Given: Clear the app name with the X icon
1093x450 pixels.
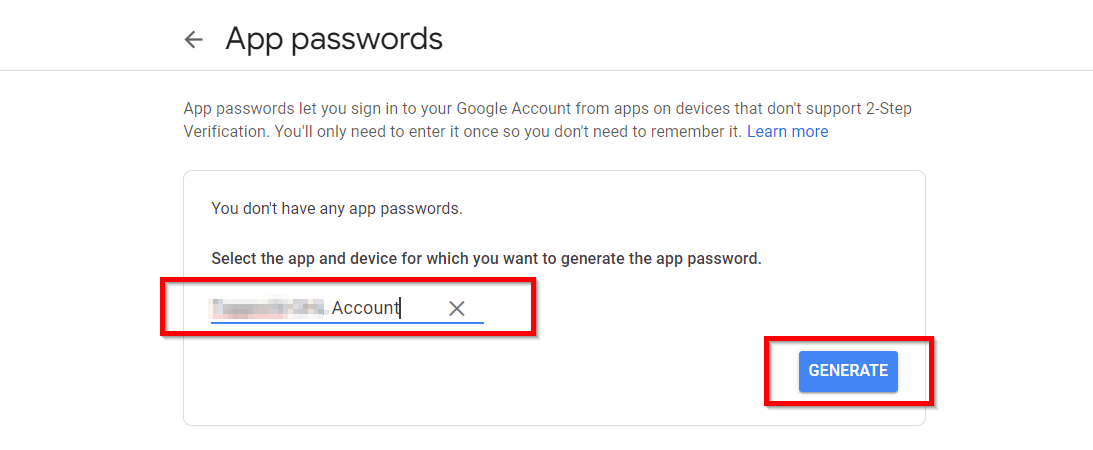Looking at the screenshot, I should coord(457,308).
